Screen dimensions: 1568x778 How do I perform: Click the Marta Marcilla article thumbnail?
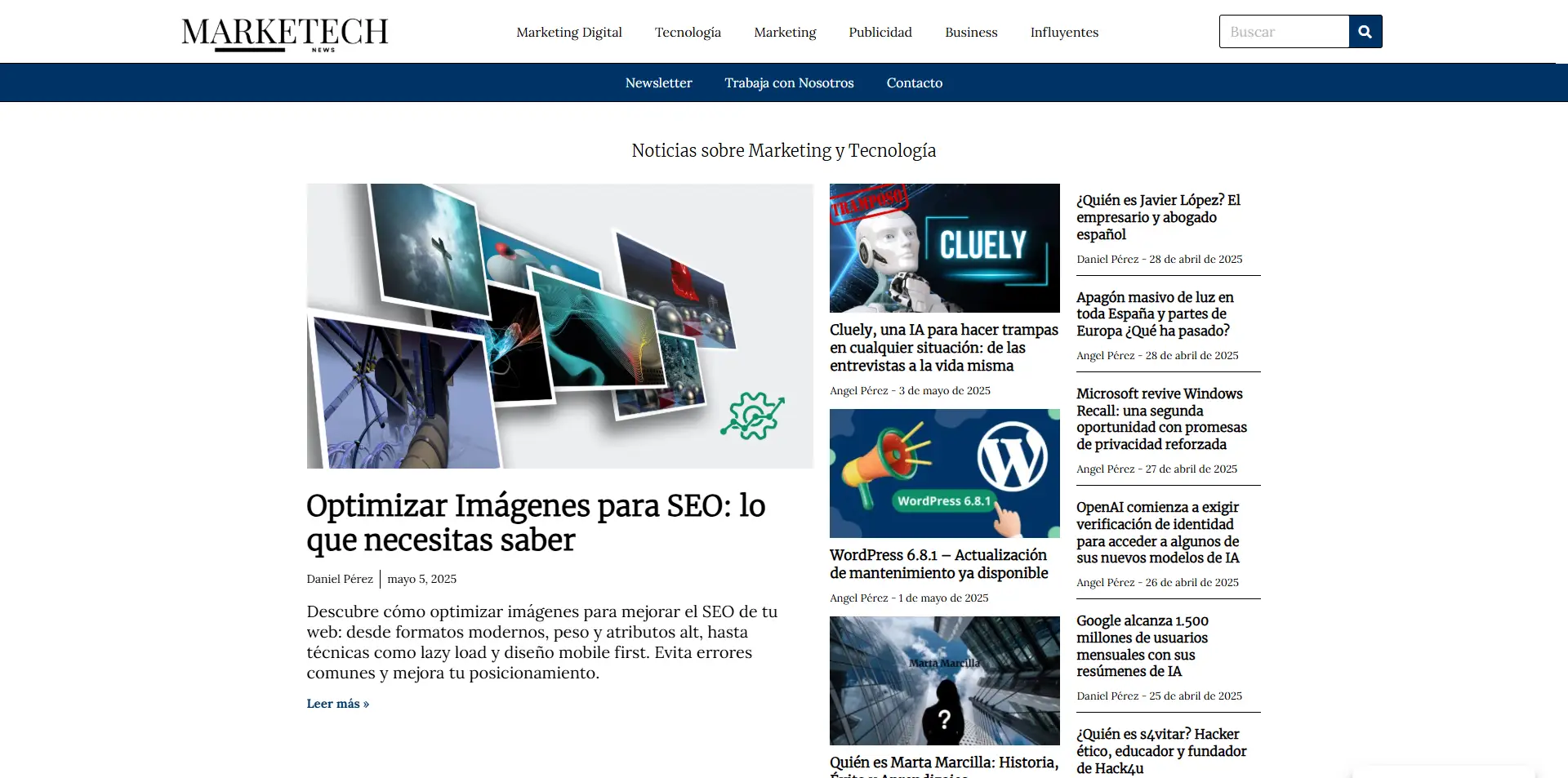(945, 681)
